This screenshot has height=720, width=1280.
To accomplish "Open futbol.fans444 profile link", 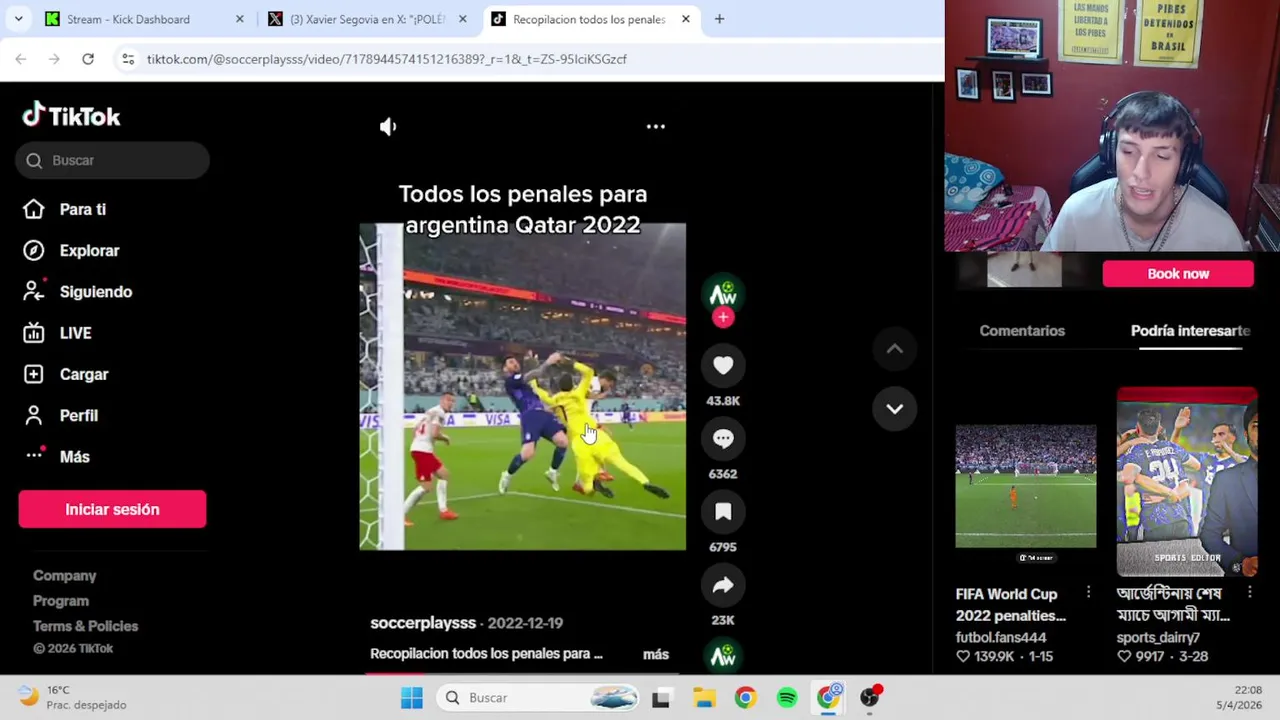I will tap(1001, 638).
